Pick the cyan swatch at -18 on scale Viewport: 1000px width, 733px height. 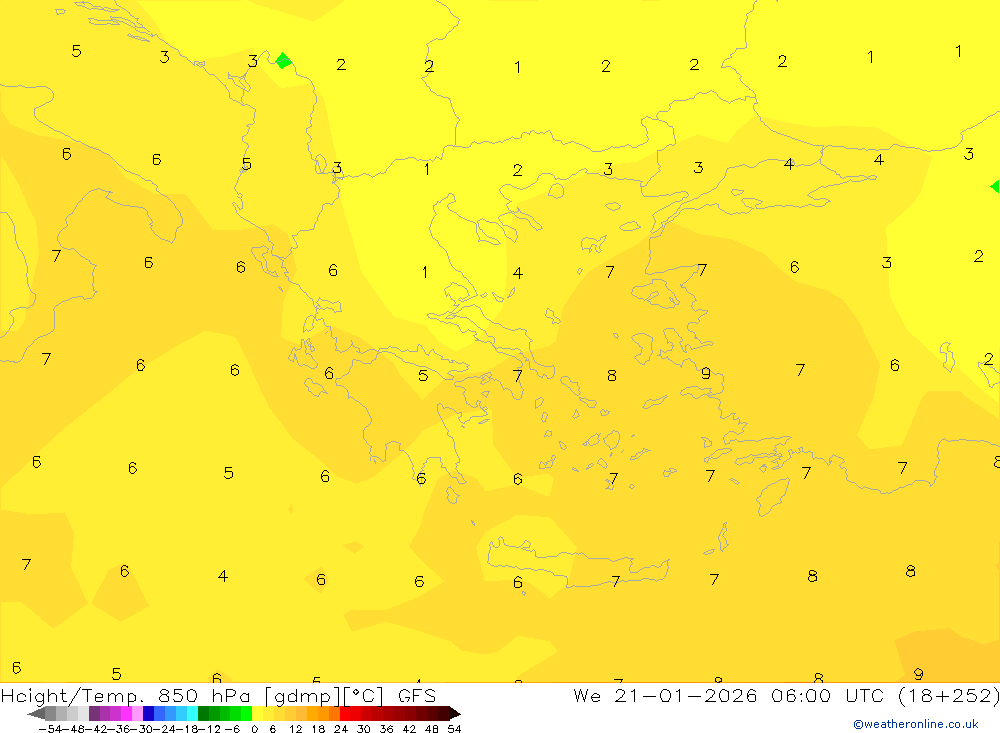point(192,714)
